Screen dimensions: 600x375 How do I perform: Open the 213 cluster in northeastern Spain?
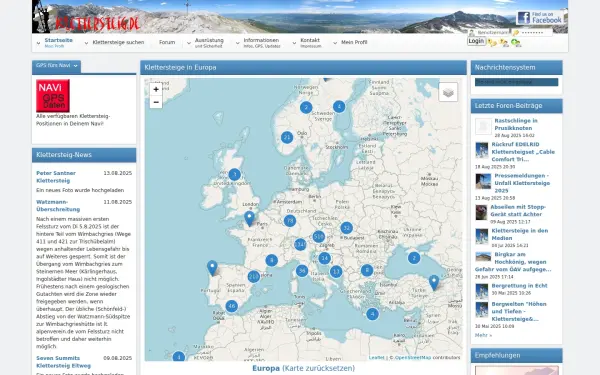point(253,276)
